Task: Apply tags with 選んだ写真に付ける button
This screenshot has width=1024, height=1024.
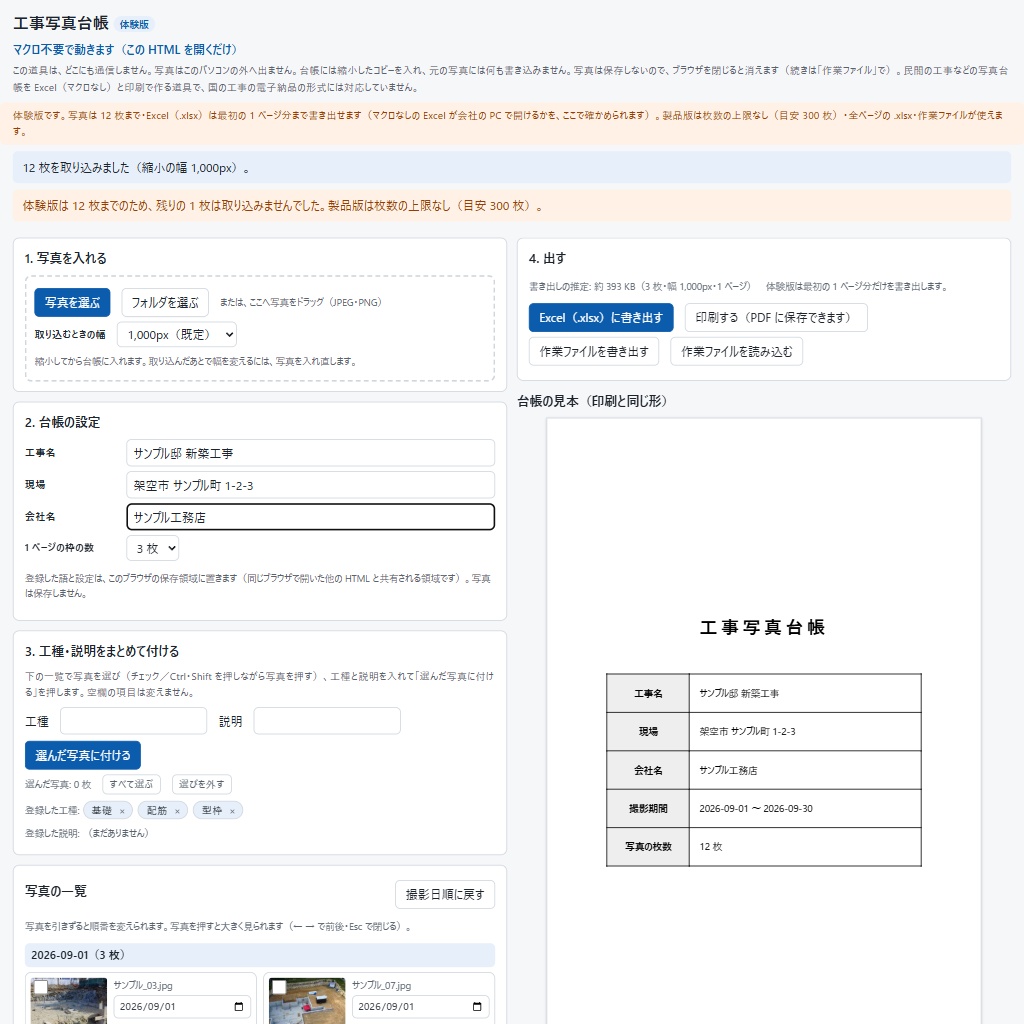Action: pos(83,755)
